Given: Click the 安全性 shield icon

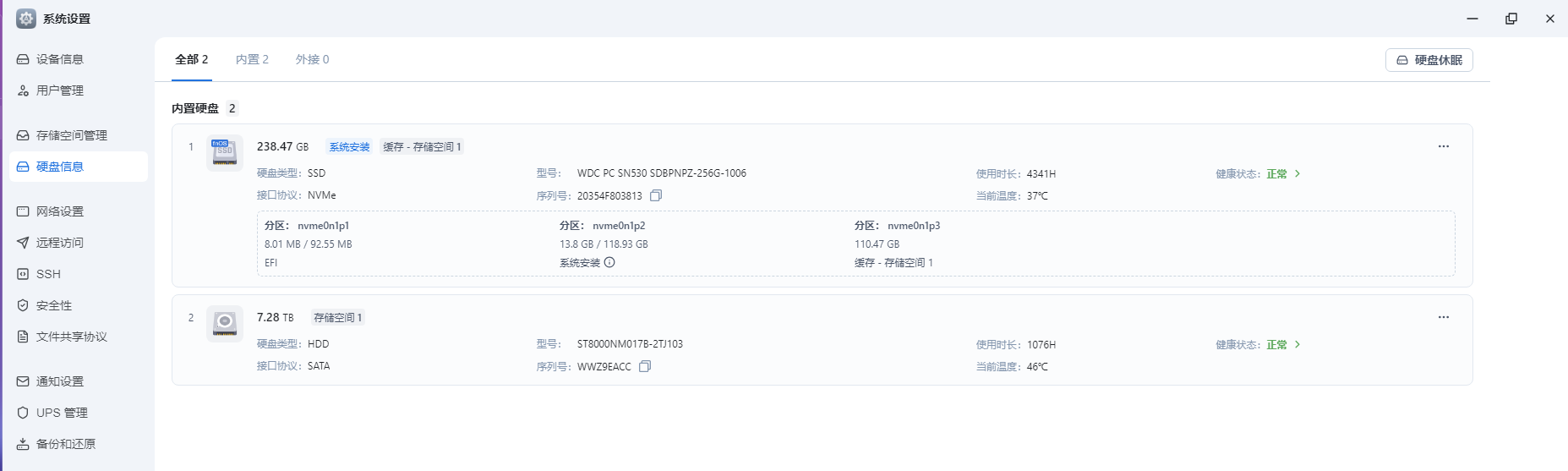Looking at the screenshot, I should coord(23,305).
